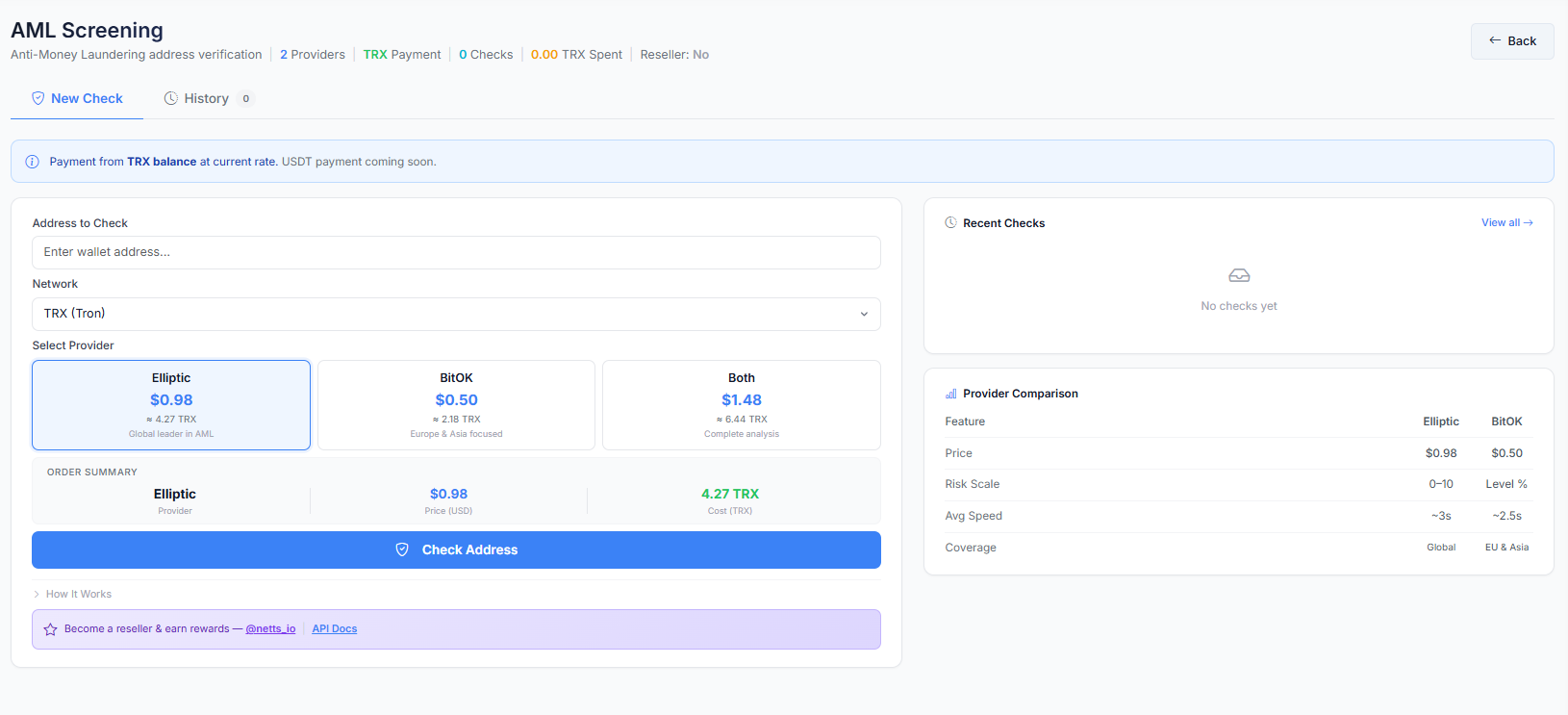This screenshot has width=1568, height=715.
Task: Click the shield icon on New Check tab
Action: pos(38,98)
